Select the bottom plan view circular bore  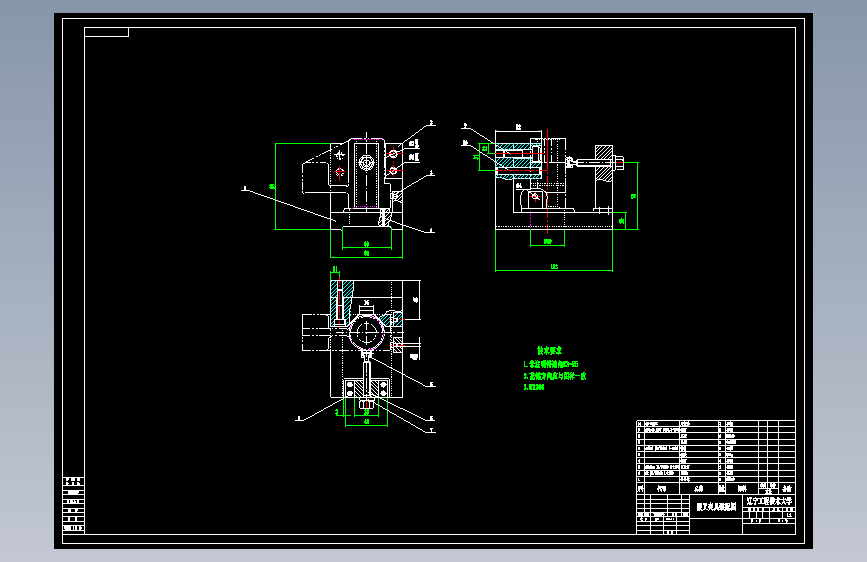367,333
